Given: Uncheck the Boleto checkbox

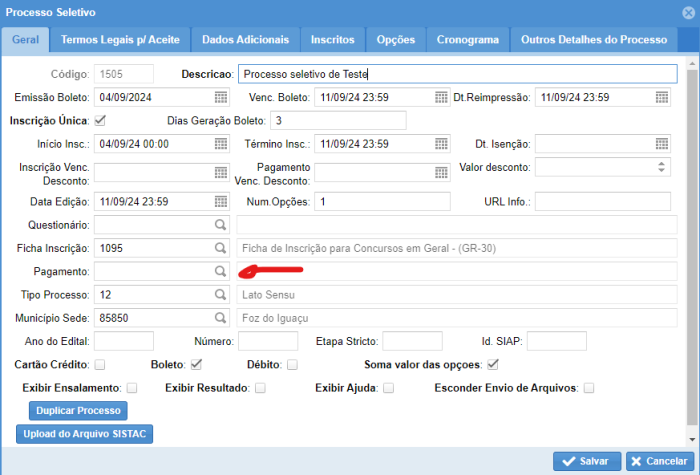Looking at the screenshot, I should point(197,364).
